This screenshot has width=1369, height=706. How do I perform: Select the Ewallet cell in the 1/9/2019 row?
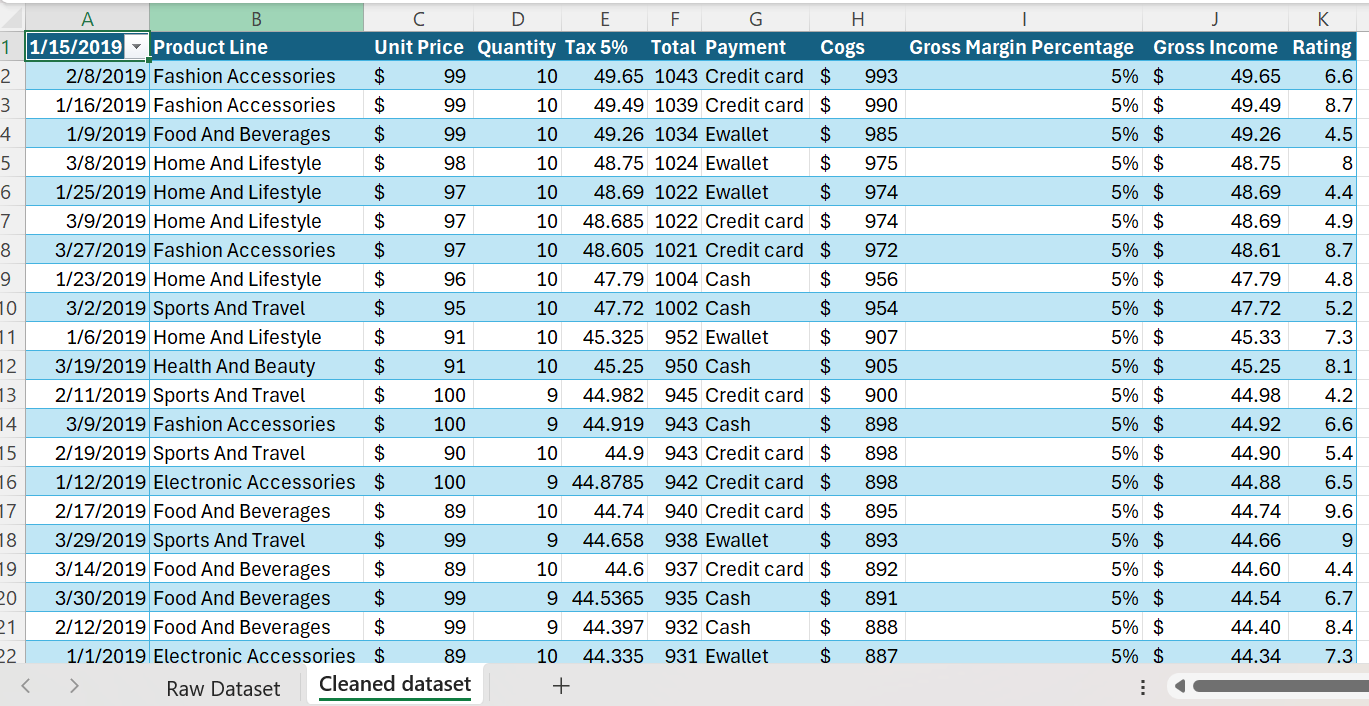click(755, 134)
